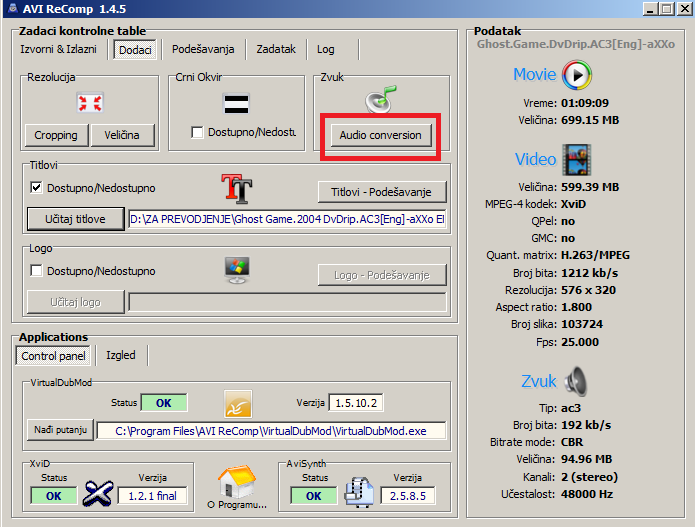
Task: Click the Video heading link
Action: tap(535, 159)
